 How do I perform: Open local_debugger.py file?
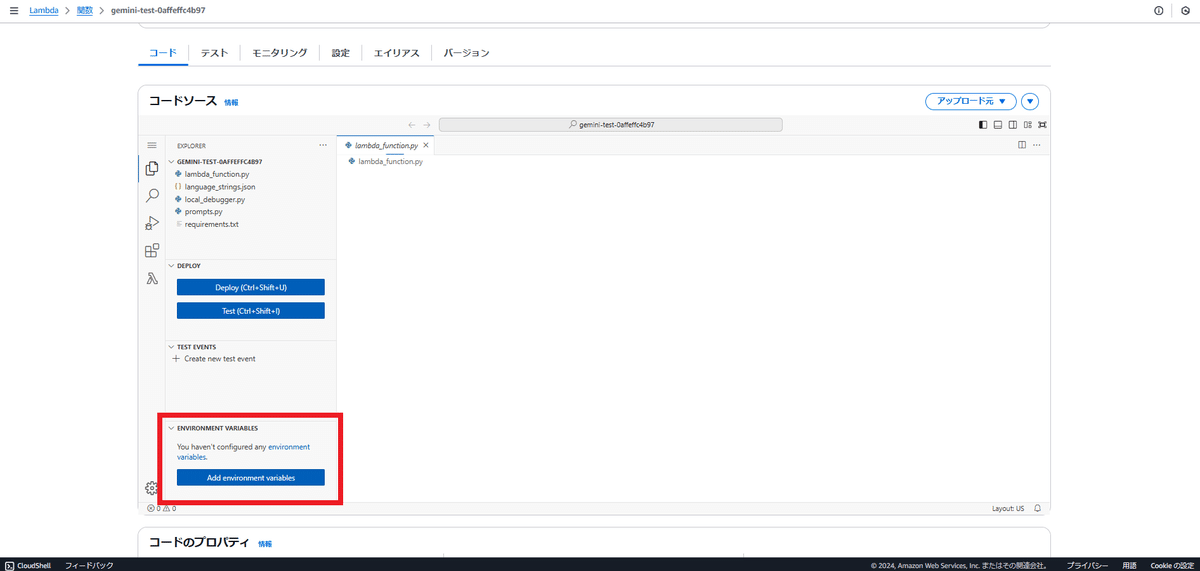[214, 199]
